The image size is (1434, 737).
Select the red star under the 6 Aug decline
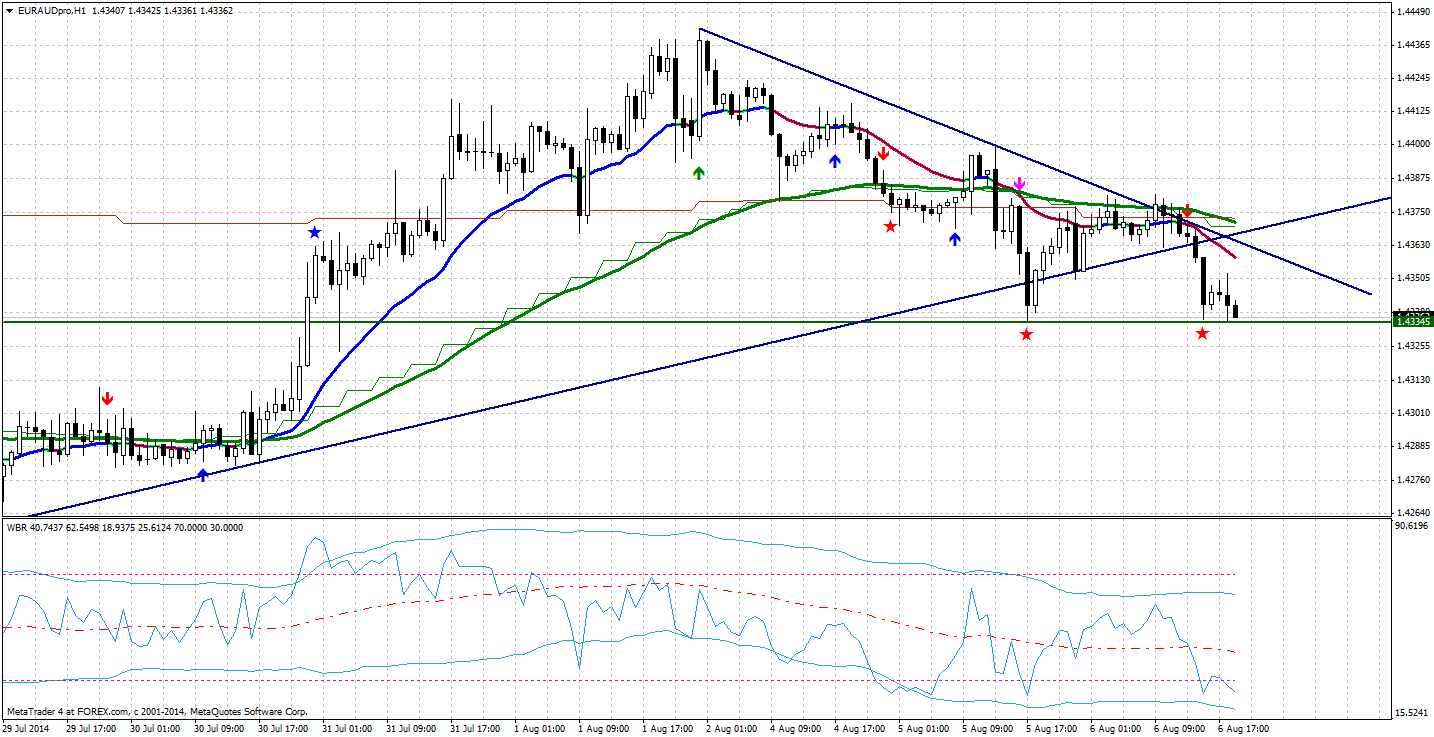pos(1201,333)
